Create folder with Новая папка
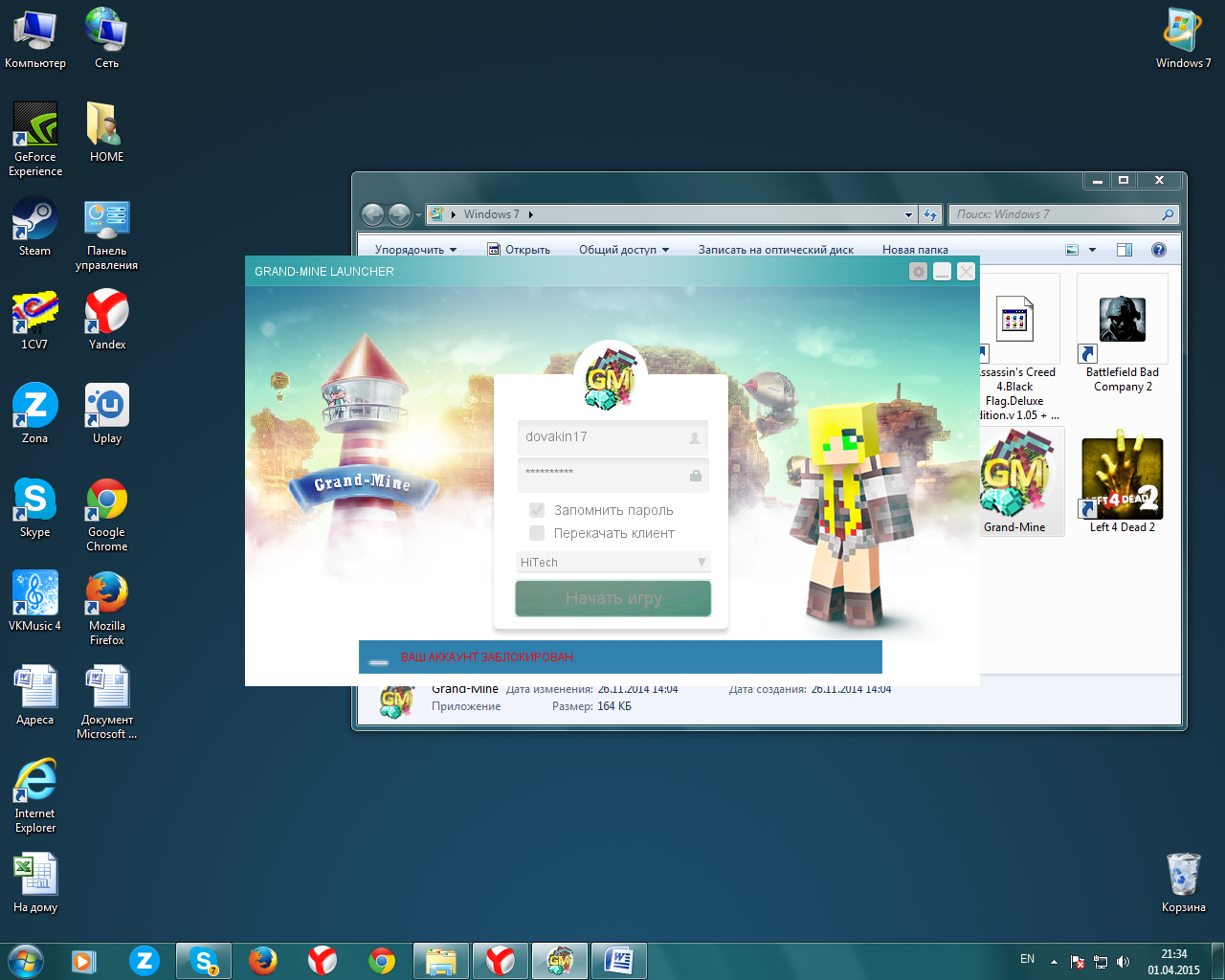The width and height of the screenshot is (1225, 980). pos(915,250)
